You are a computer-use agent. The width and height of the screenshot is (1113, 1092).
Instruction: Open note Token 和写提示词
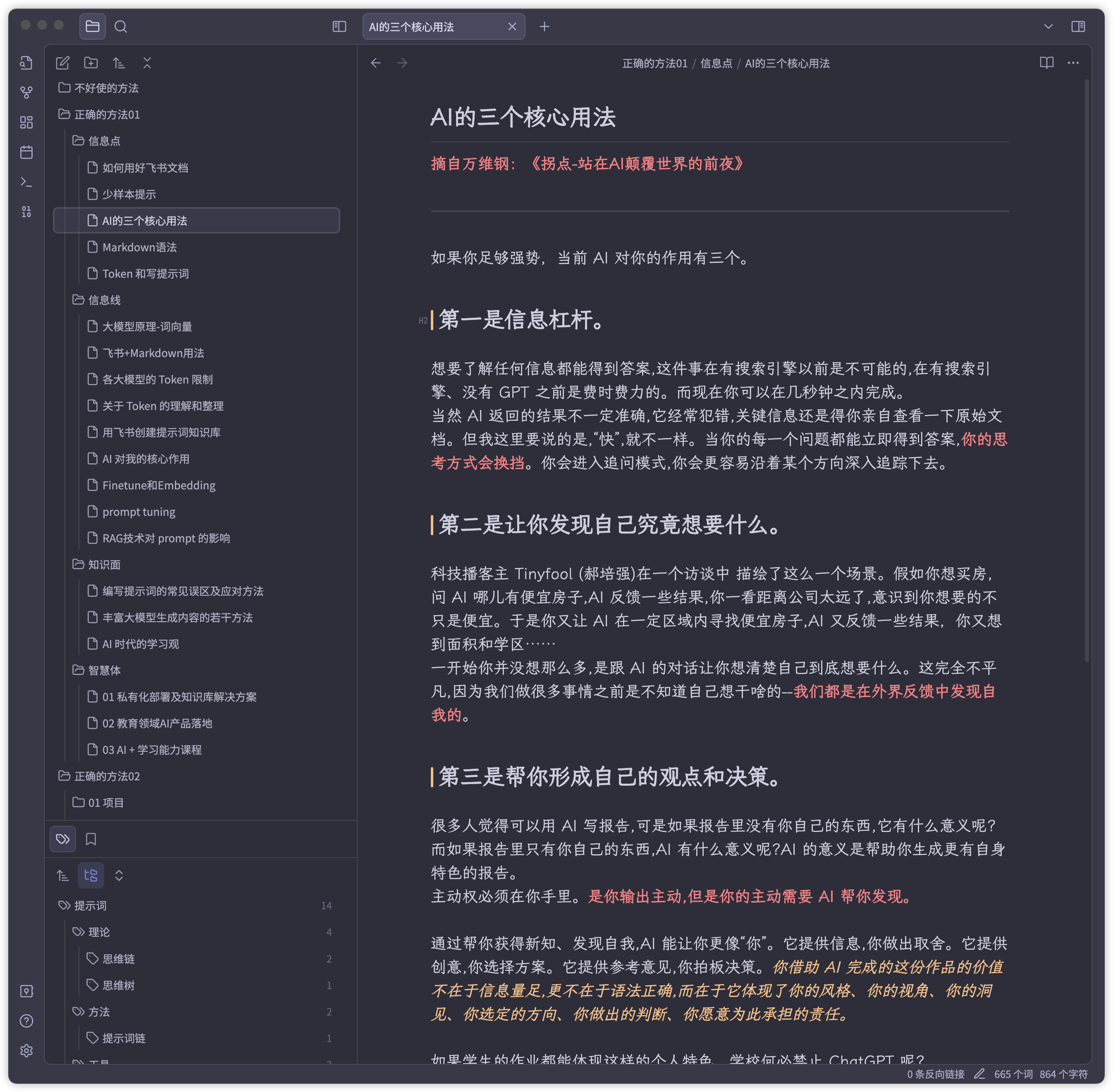click(x=196, y=274)
